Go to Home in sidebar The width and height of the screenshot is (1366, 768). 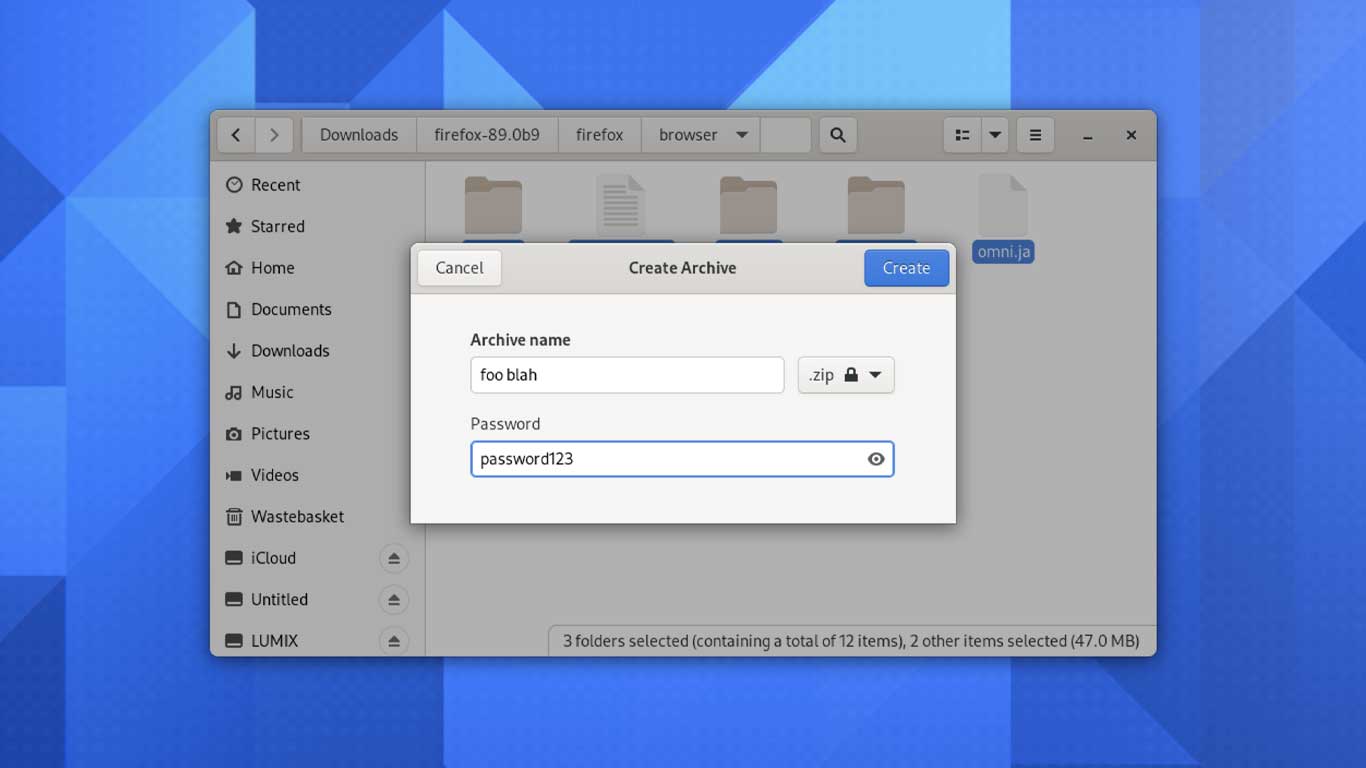click(318, 268)
